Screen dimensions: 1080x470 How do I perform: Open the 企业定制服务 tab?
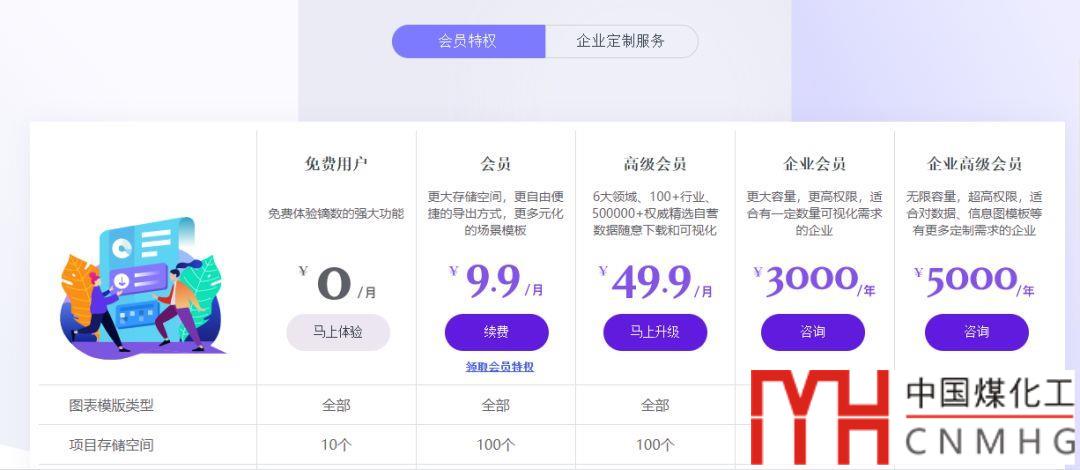(621, 41)
